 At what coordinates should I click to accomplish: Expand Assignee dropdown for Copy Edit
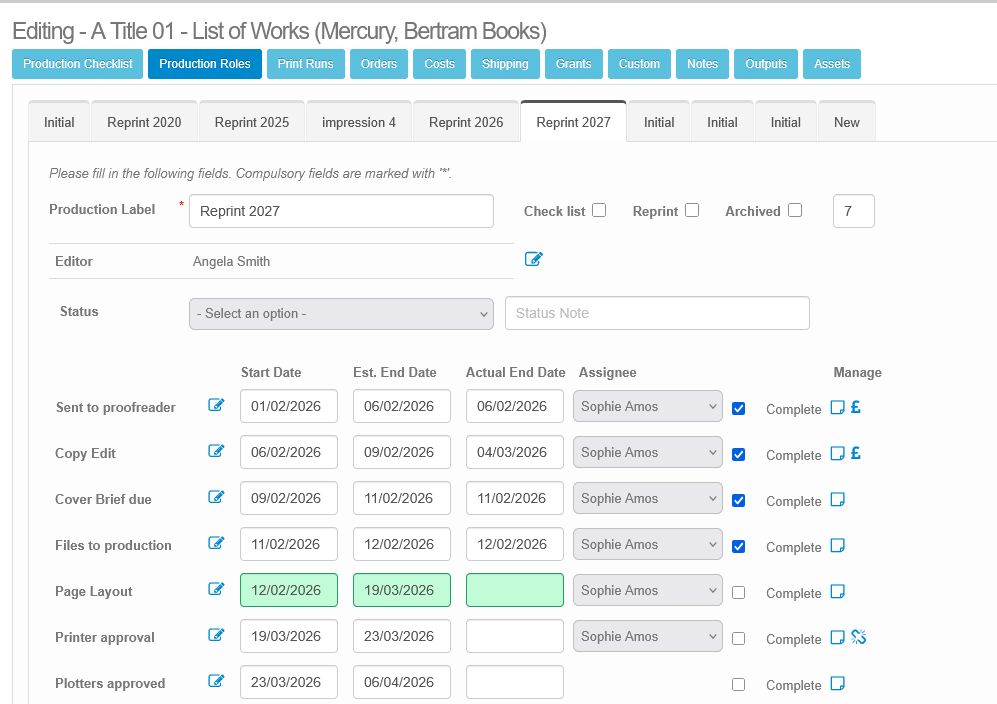point(647,453)
